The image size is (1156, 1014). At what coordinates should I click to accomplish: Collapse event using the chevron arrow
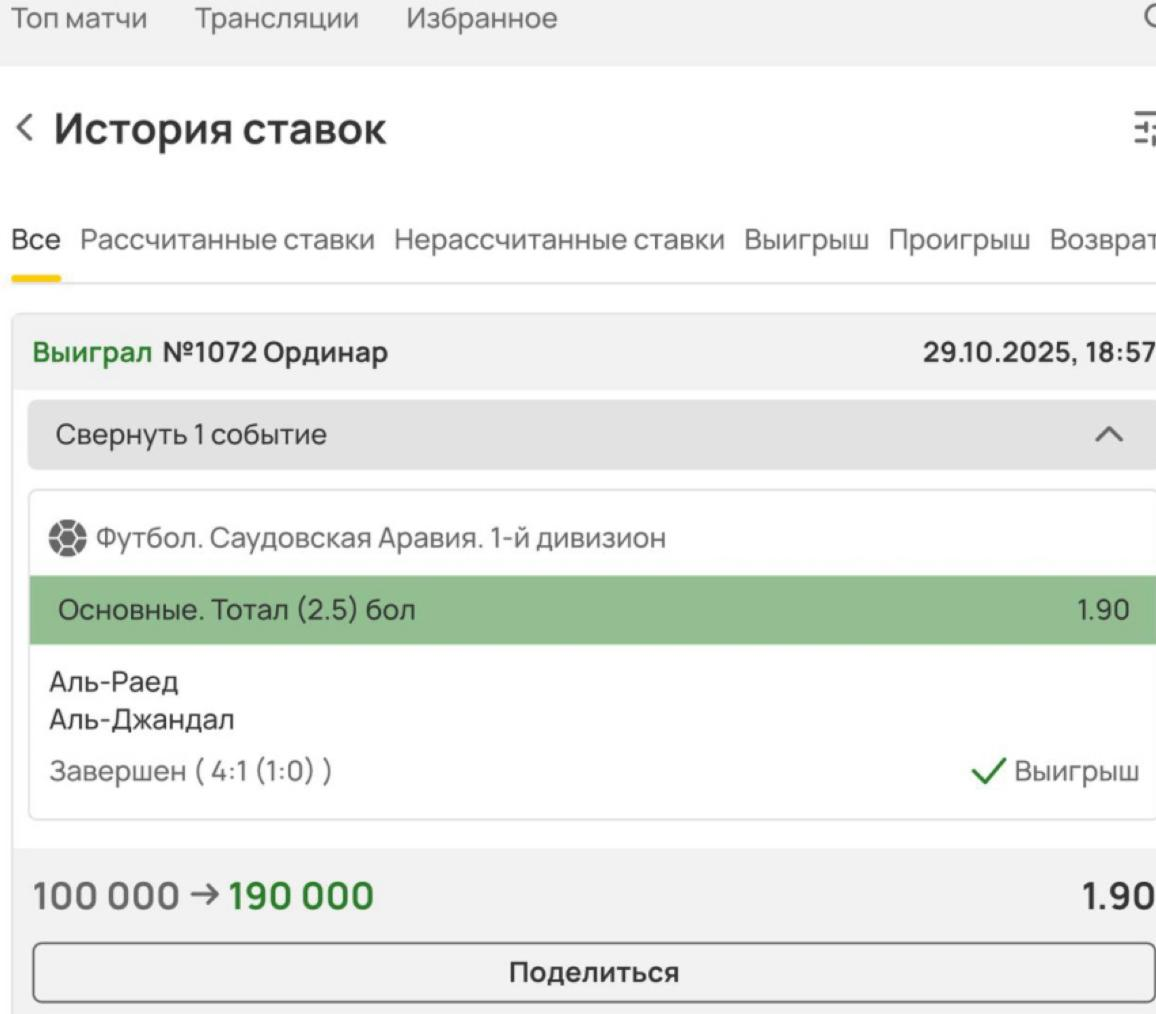1109,434
